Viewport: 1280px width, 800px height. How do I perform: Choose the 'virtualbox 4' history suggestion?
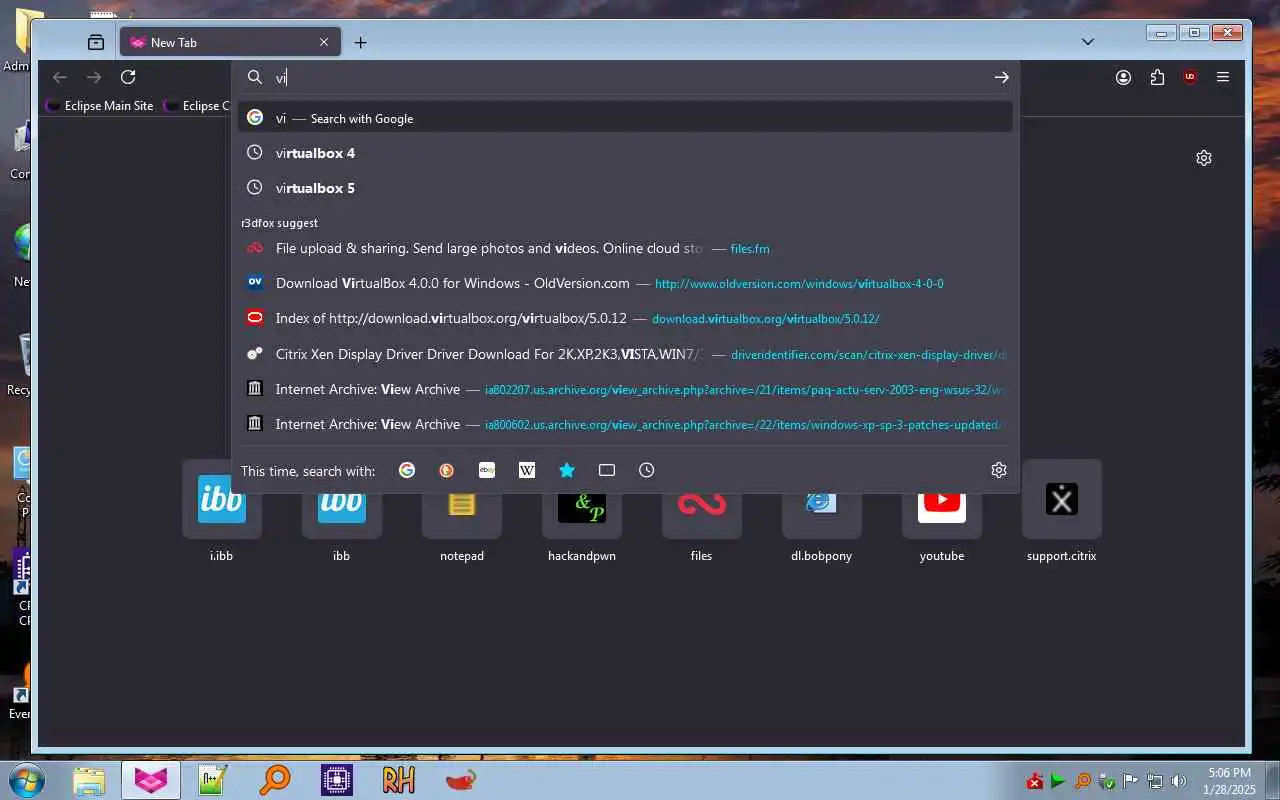coord(625,153)
